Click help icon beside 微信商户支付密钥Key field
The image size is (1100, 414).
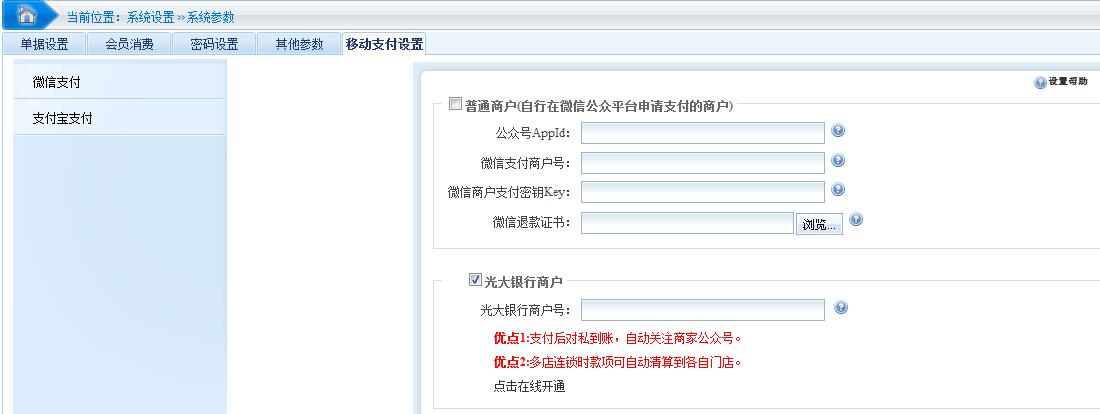(x=838, y=189)
